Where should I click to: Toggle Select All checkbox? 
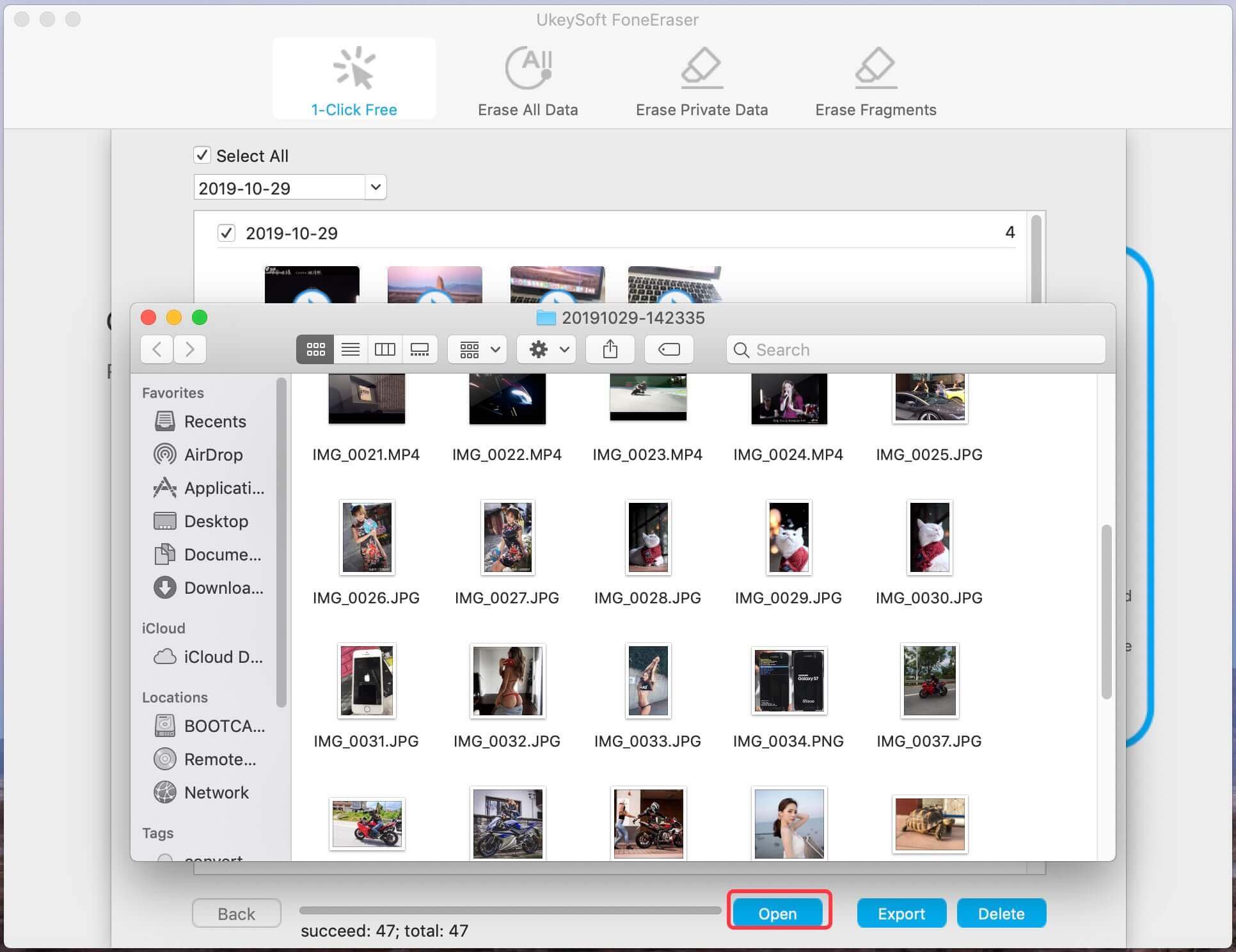click(x=204, y=155)
